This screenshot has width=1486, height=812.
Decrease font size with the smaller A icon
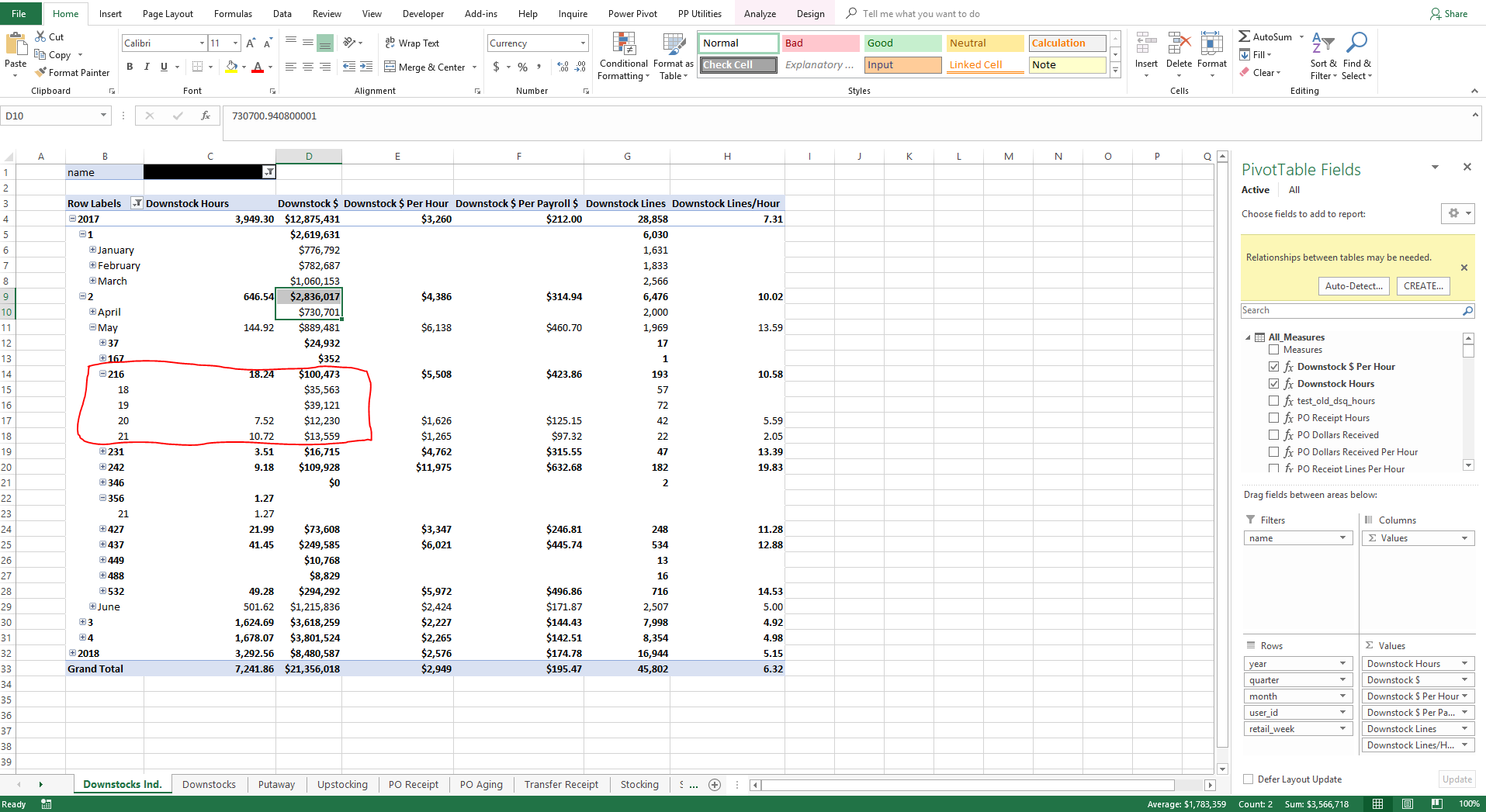tap(268, 43)
